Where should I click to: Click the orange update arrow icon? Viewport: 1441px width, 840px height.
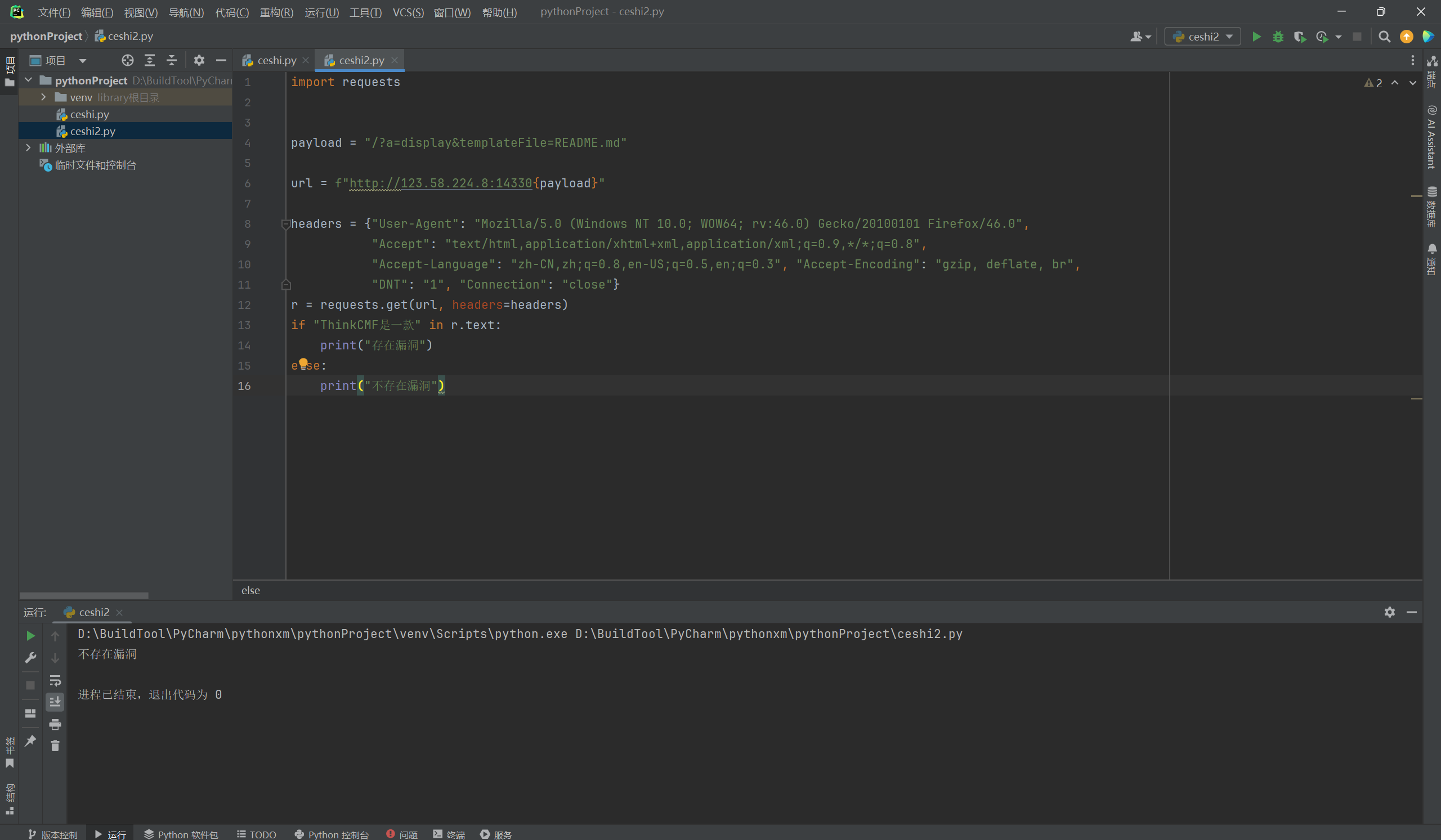(1406, 37)
